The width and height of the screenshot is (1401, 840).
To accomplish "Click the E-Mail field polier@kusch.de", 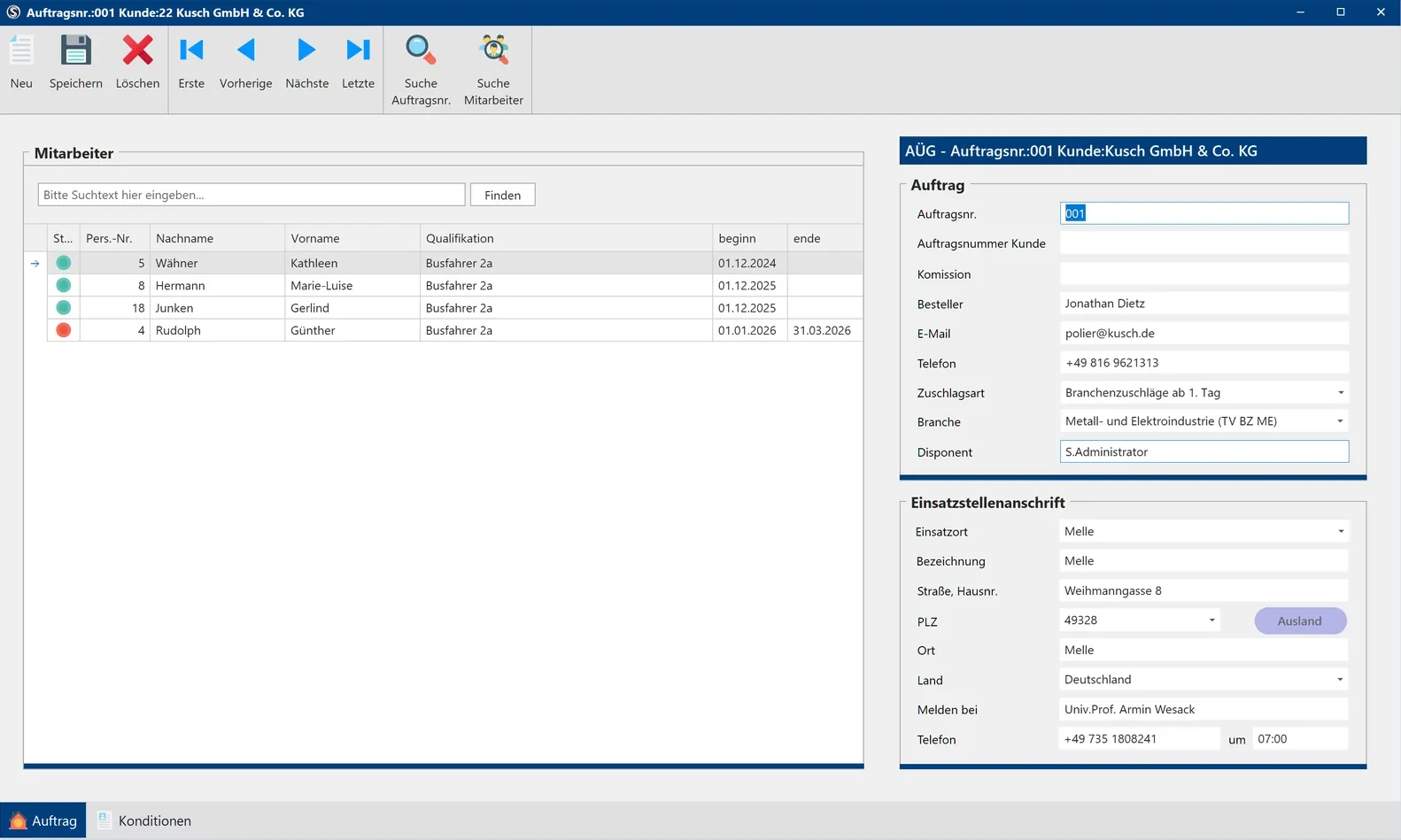I will (x=1204, y=334).
